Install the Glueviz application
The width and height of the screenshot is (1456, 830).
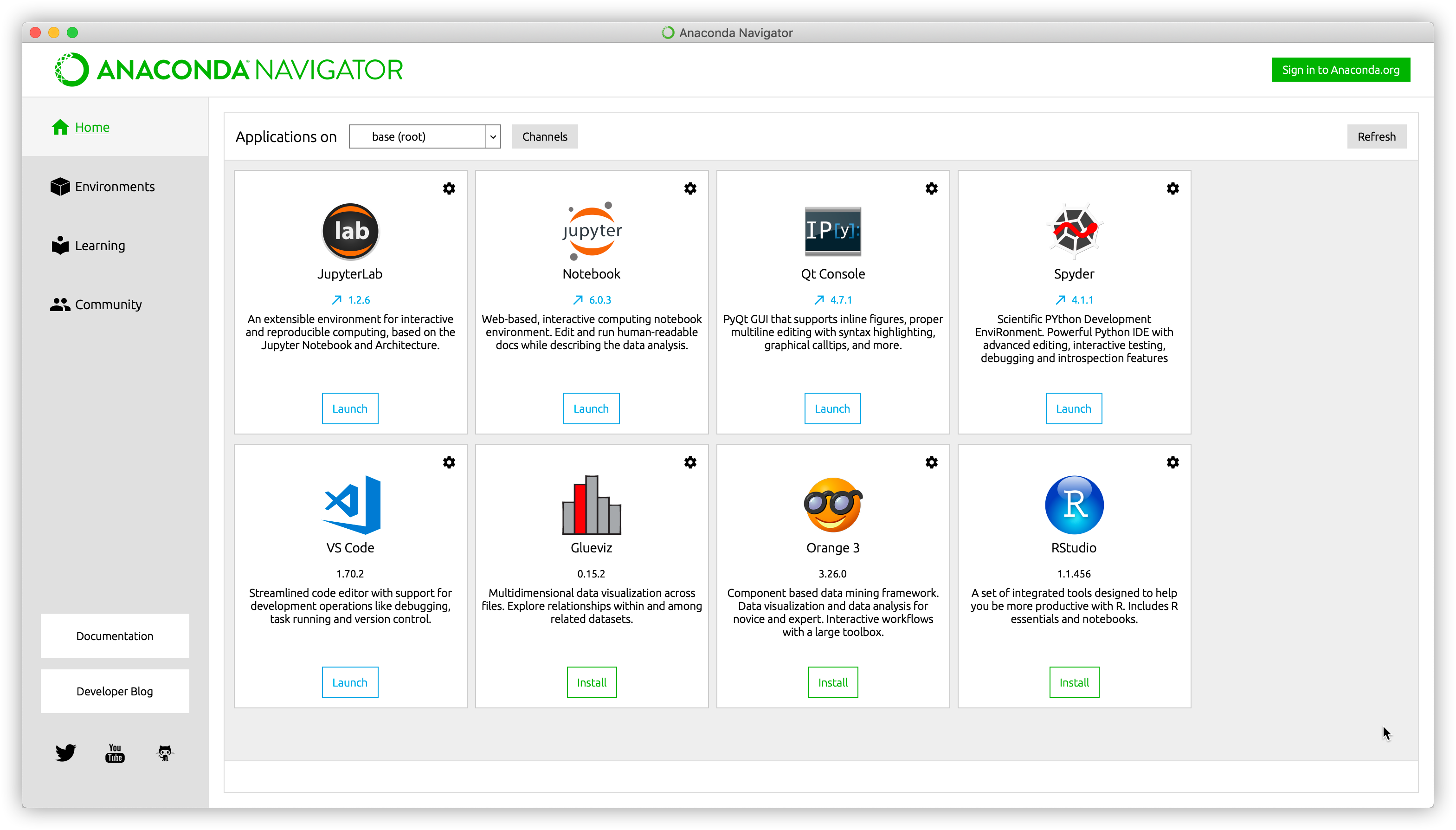coord(591,682)
